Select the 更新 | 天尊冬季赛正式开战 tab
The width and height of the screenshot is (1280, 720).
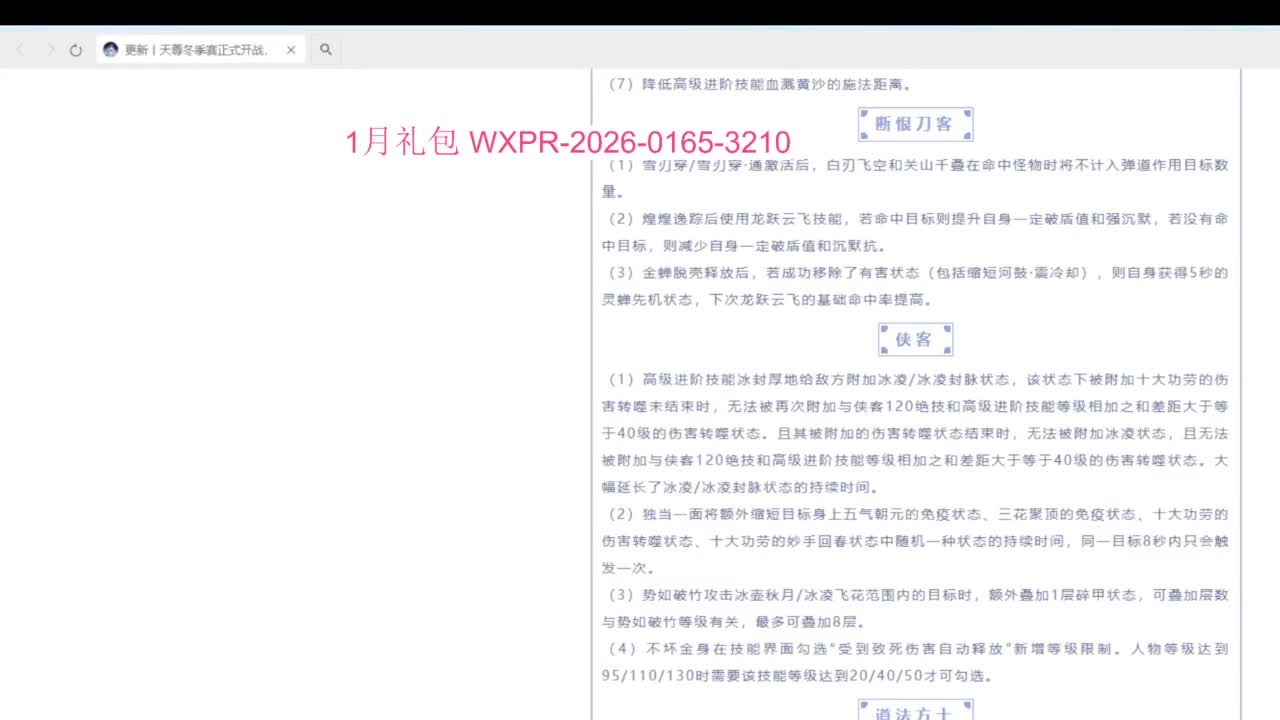click(x=201, y=50)
